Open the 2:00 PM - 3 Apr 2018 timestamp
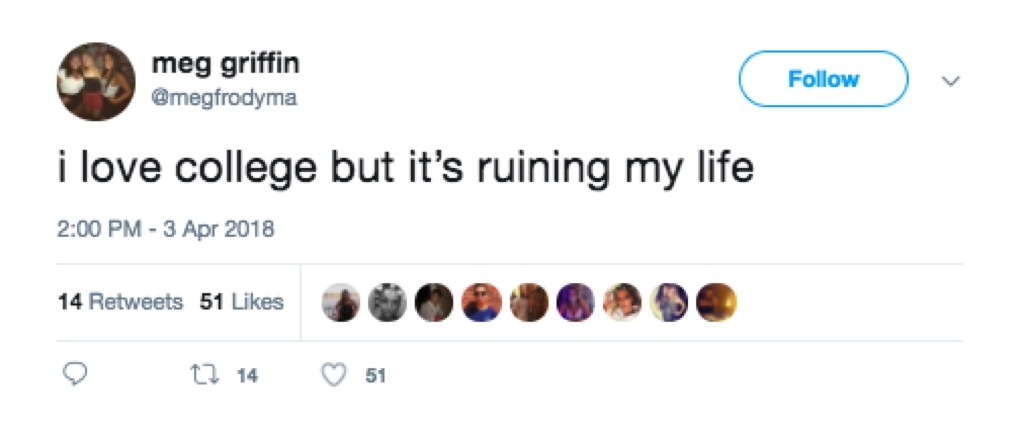 tap(165, 228)
